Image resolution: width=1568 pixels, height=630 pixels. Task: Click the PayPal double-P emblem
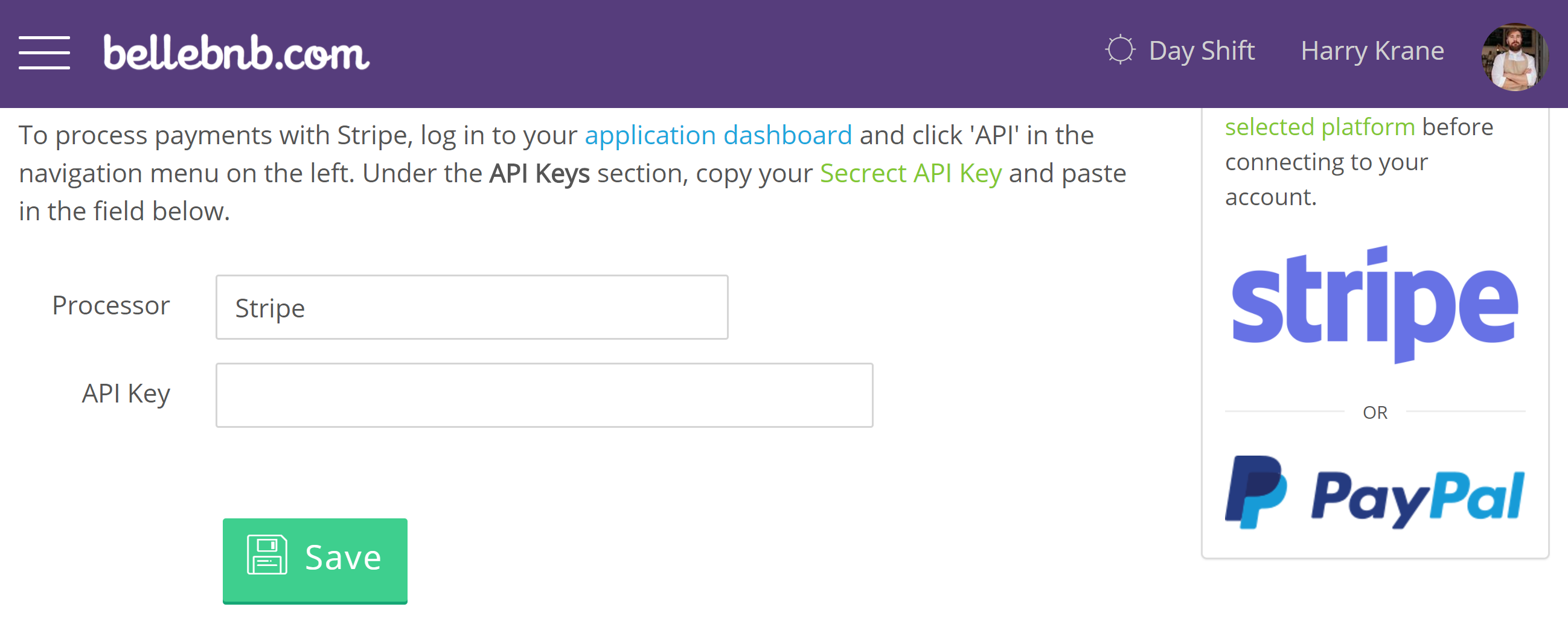pos(1255,493)
